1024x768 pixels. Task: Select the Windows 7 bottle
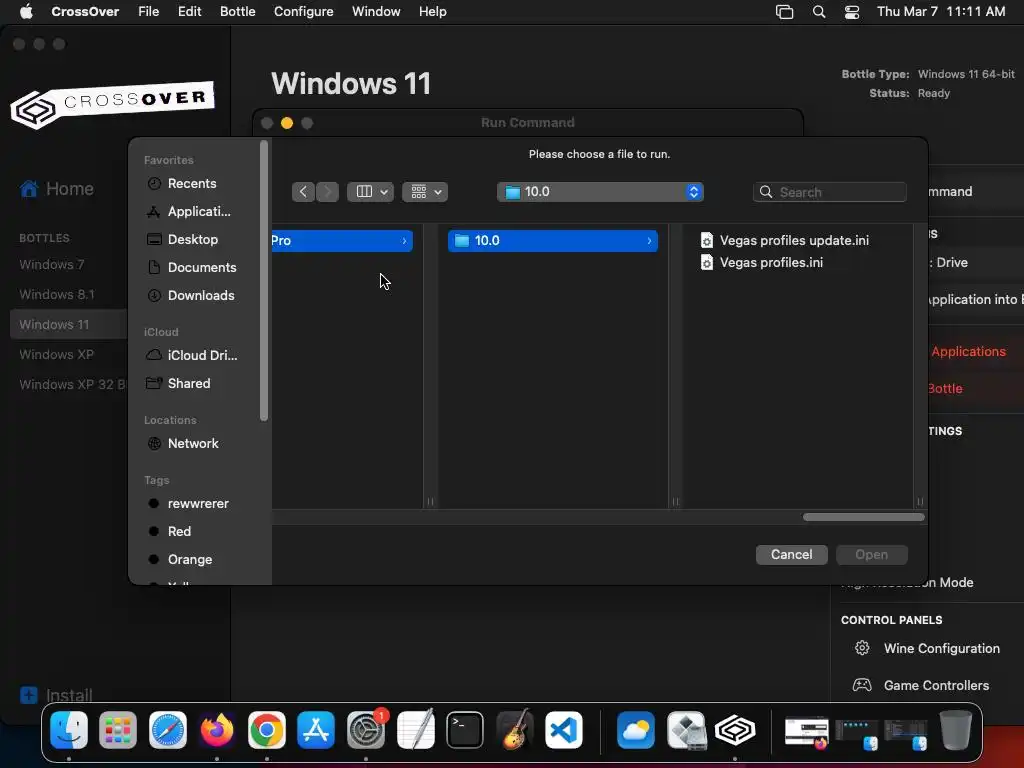(52, 264)
